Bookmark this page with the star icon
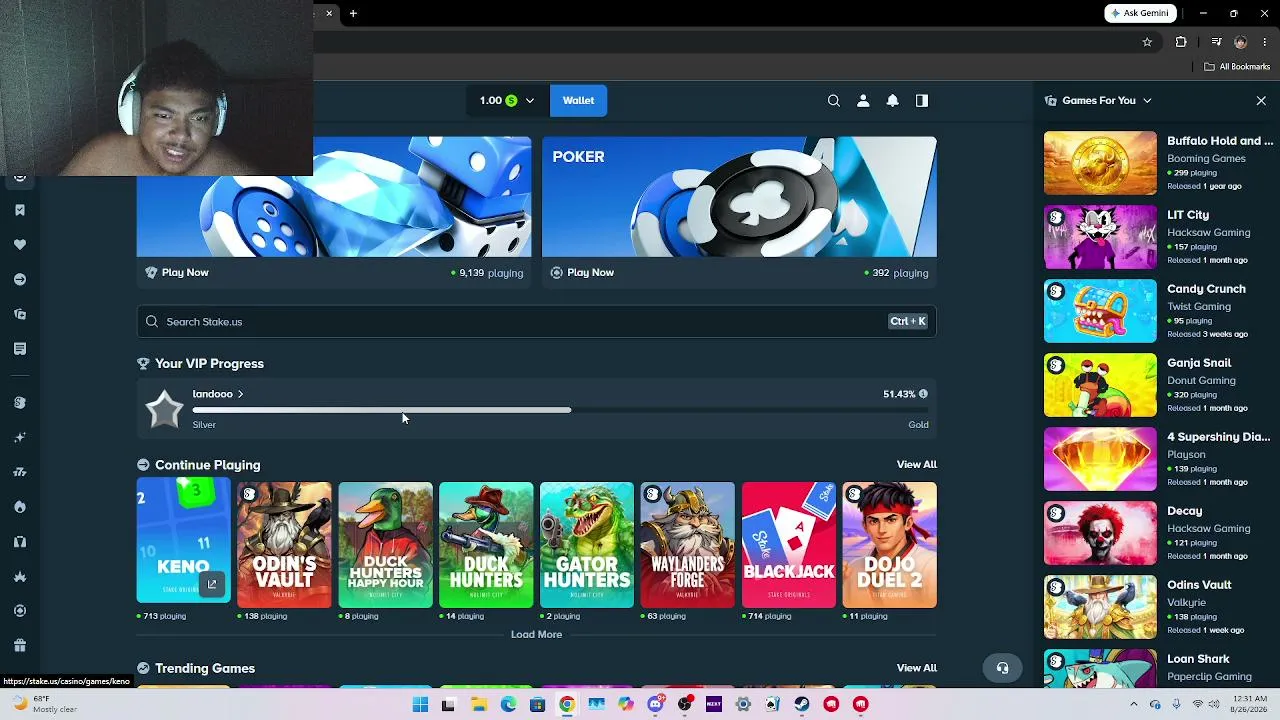Image resolution: width=1280 pixels, height=720 pixels. pyautogui.click(x=1147, y=42)
